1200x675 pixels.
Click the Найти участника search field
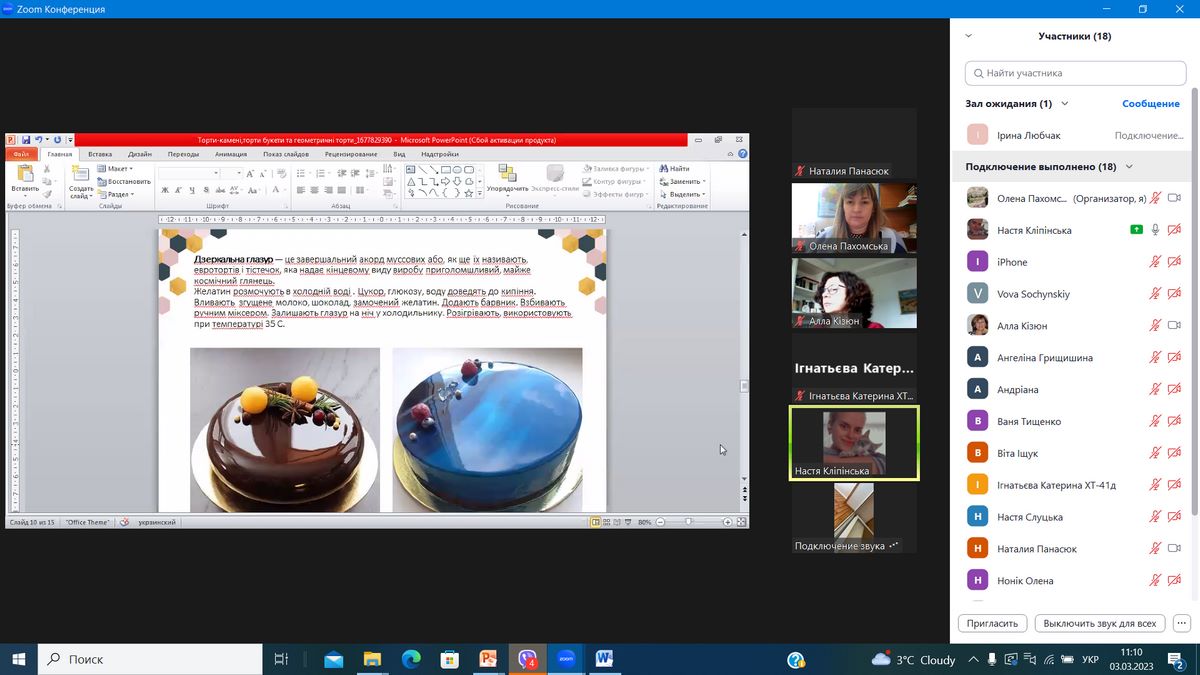point(1075,73)
